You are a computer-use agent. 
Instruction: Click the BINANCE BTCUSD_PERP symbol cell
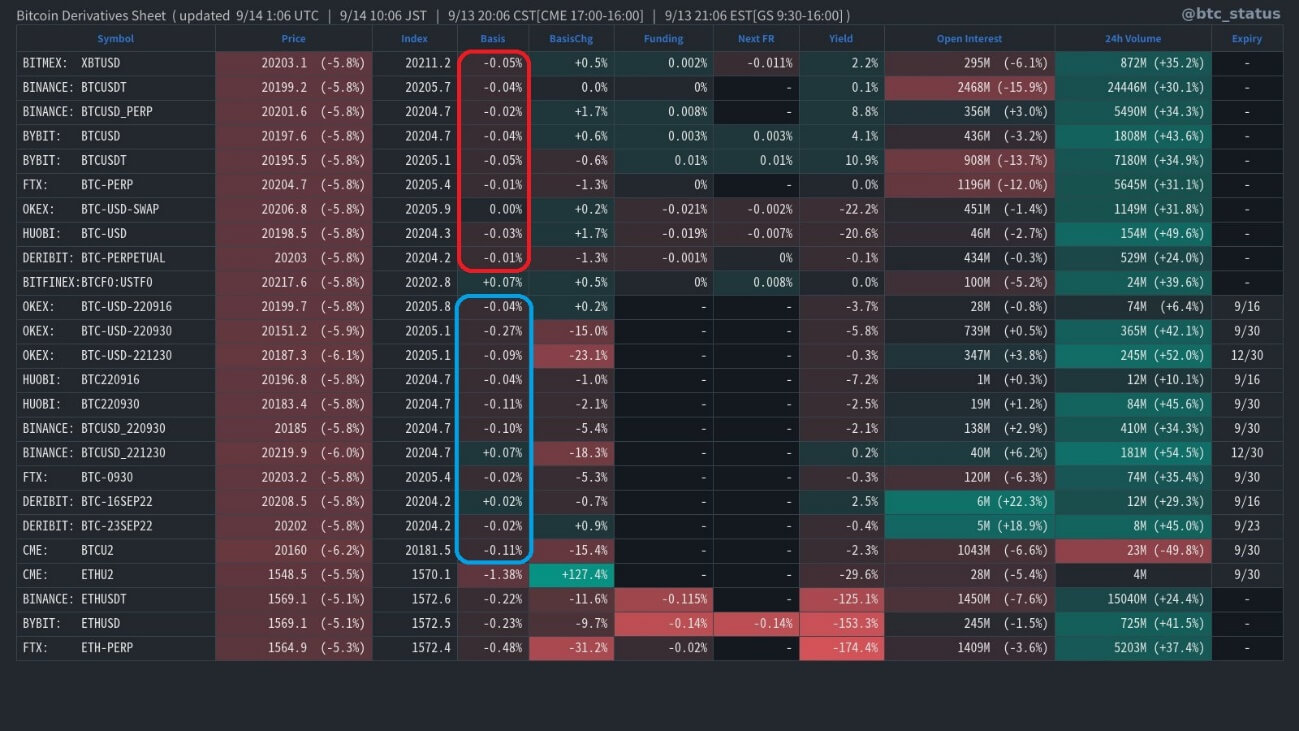click(x=115, y=112)
